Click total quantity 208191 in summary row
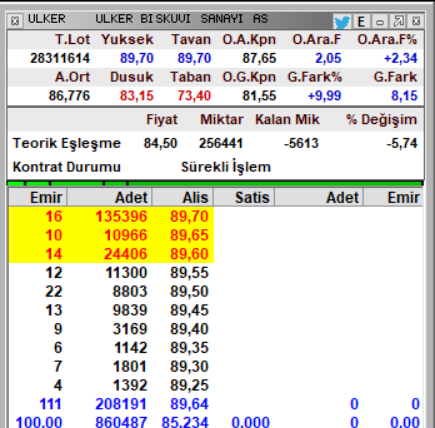The width and height of the screenshot is (435, 428). pyautogui.click(x=121, y=404)
